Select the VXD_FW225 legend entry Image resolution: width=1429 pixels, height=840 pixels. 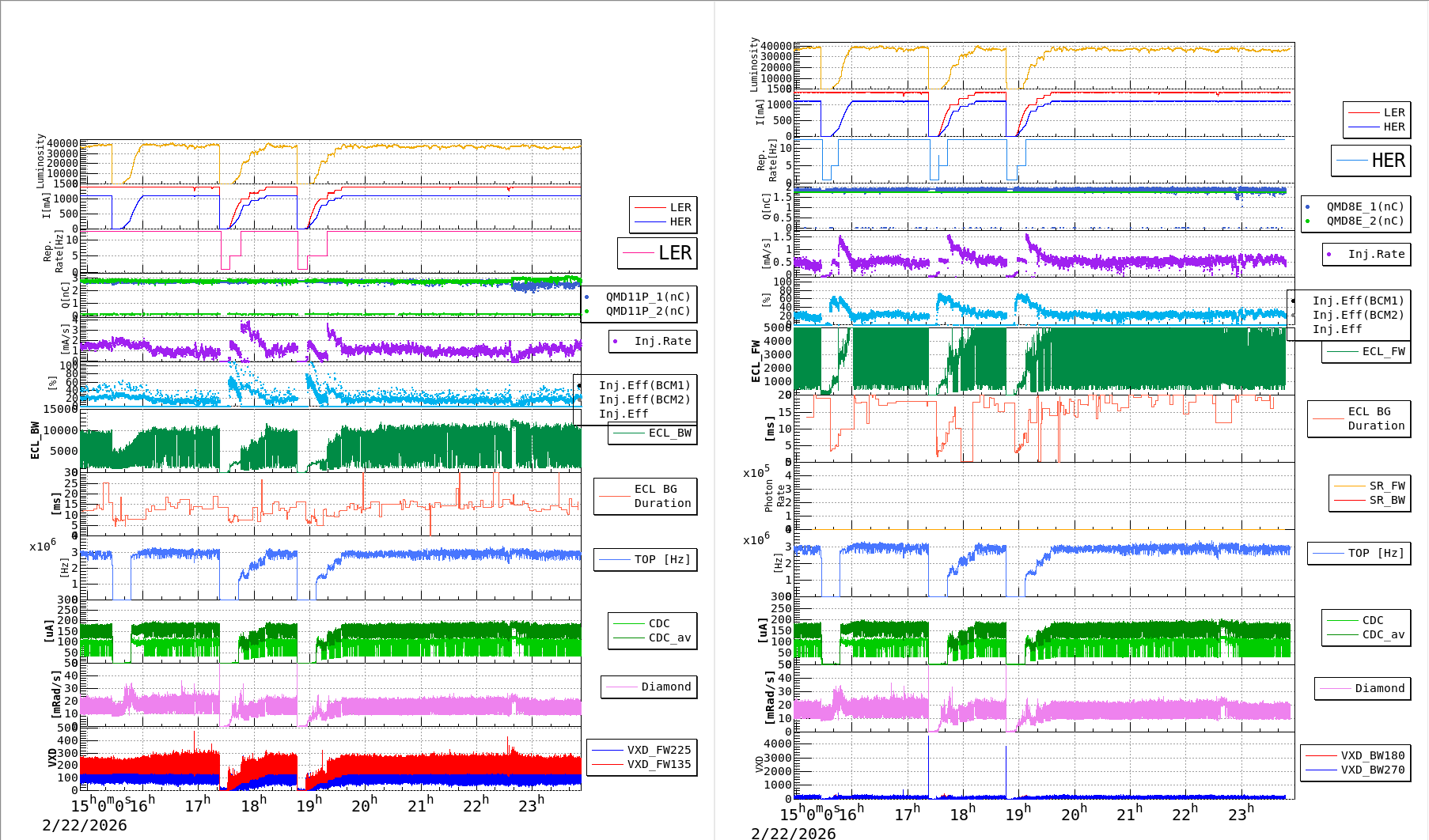(x=658, y=750)
